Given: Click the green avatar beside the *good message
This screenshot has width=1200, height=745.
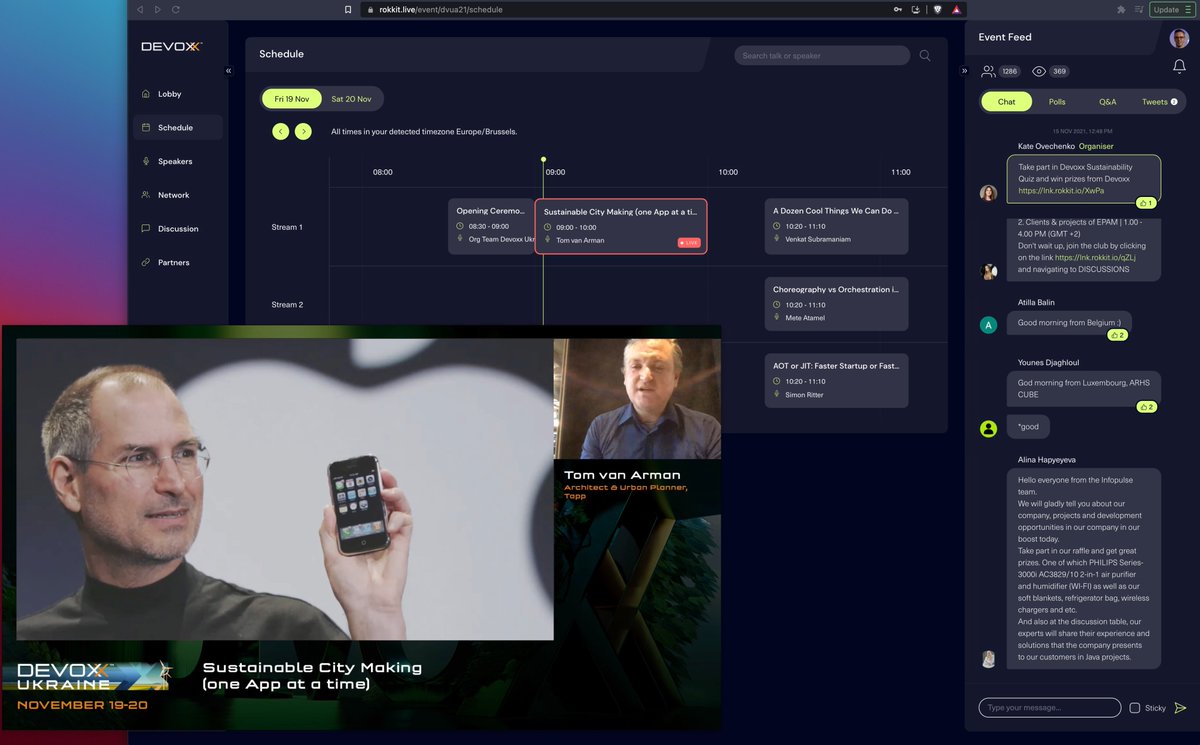Looking at the screenshot, I should [x=988, y=428].
